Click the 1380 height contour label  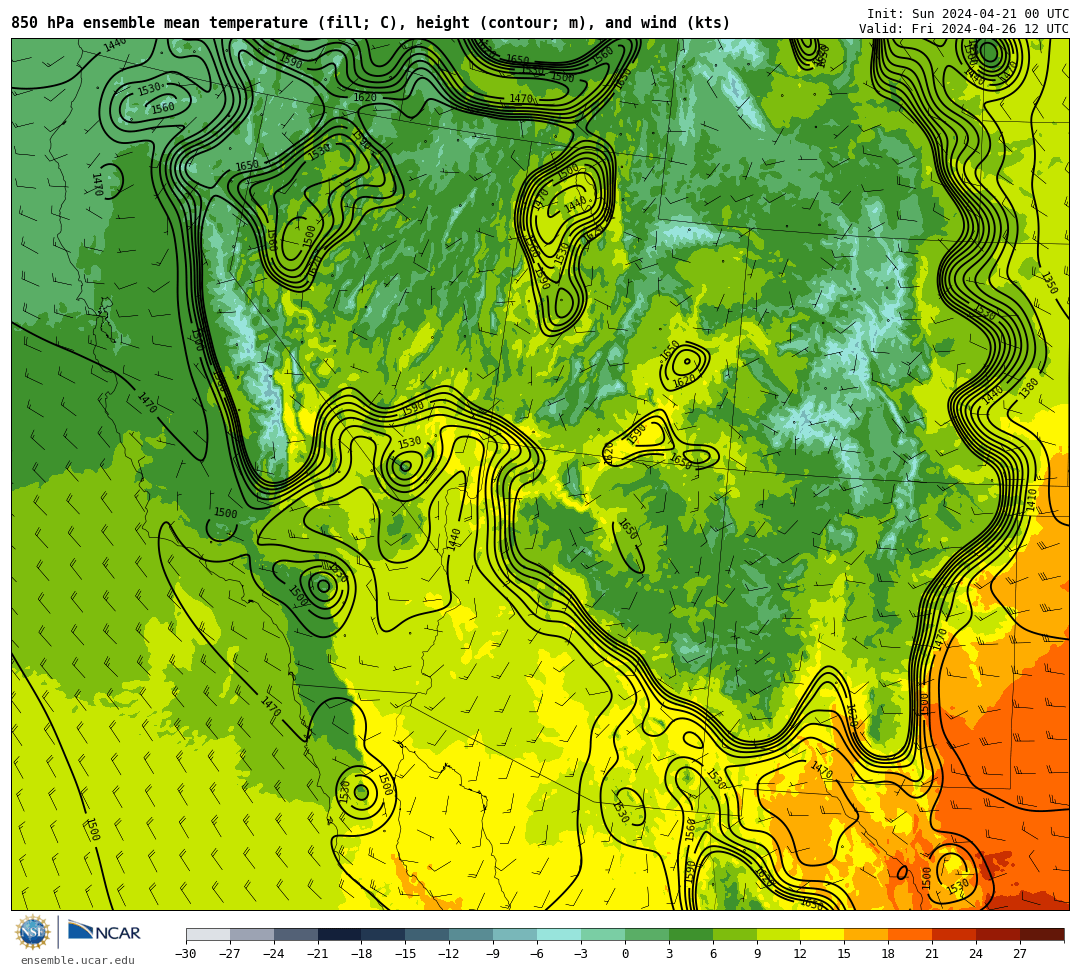(1028, 389)
